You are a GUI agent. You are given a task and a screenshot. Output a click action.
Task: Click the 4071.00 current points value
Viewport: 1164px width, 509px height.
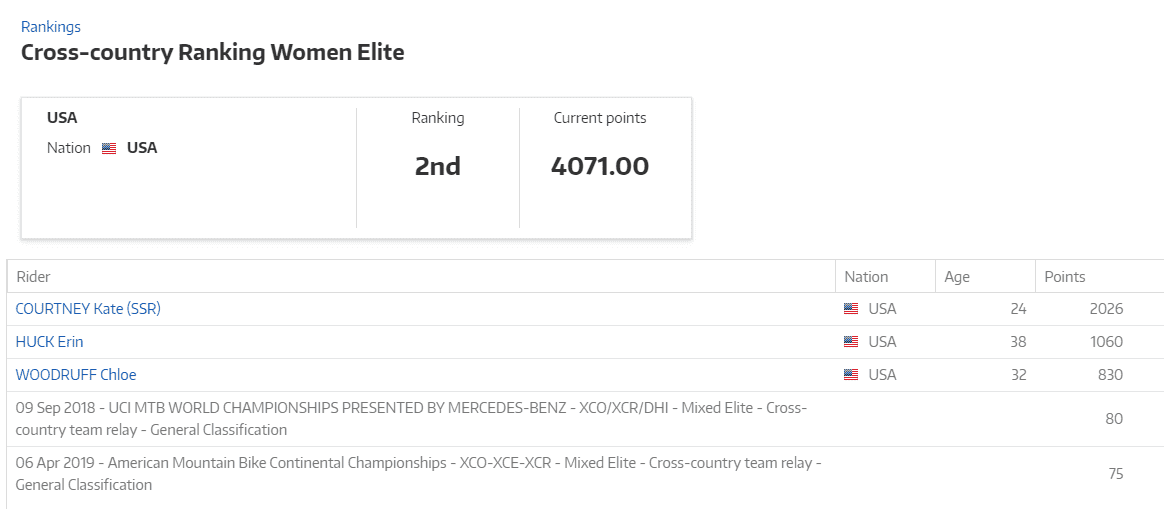coord(600,166)
